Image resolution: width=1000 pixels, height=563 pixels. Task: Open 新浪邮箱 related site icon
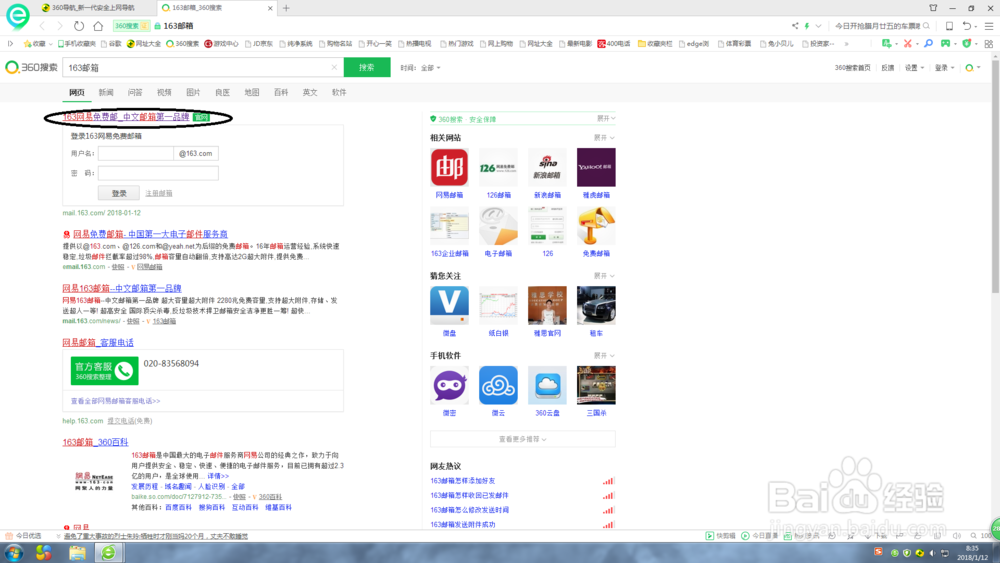(547, 167)
